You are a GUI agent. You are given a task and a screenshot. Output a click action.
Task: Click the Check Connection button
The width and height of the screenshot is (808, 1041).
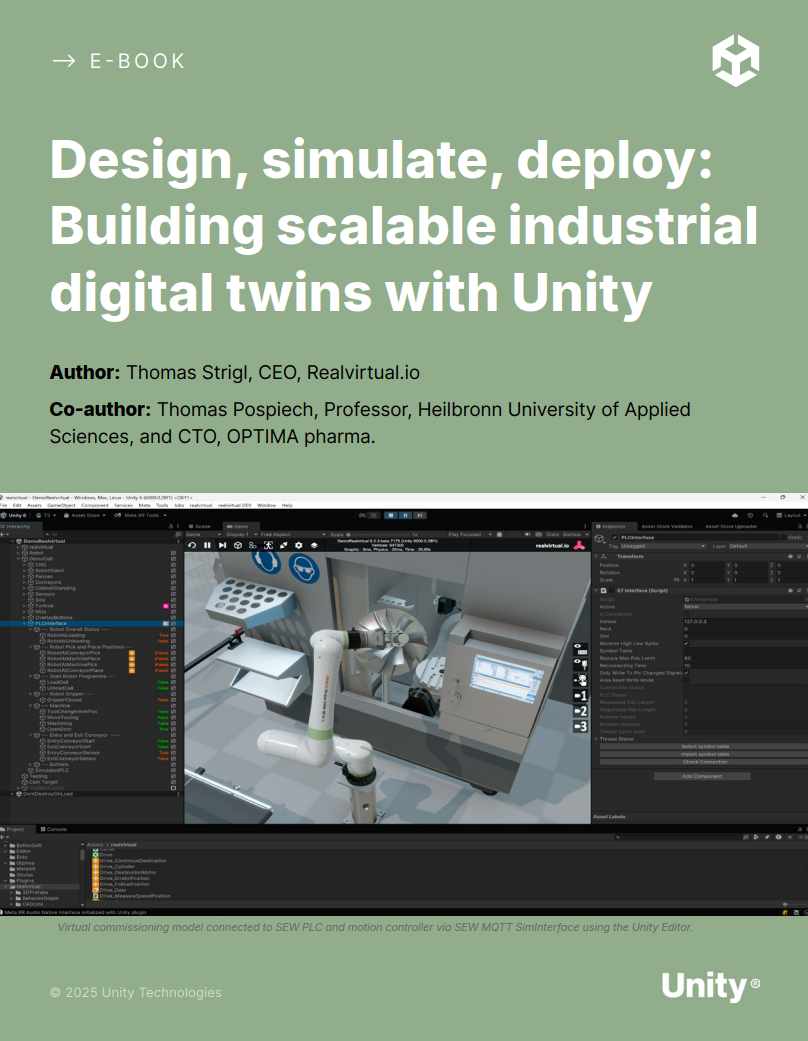703,761
